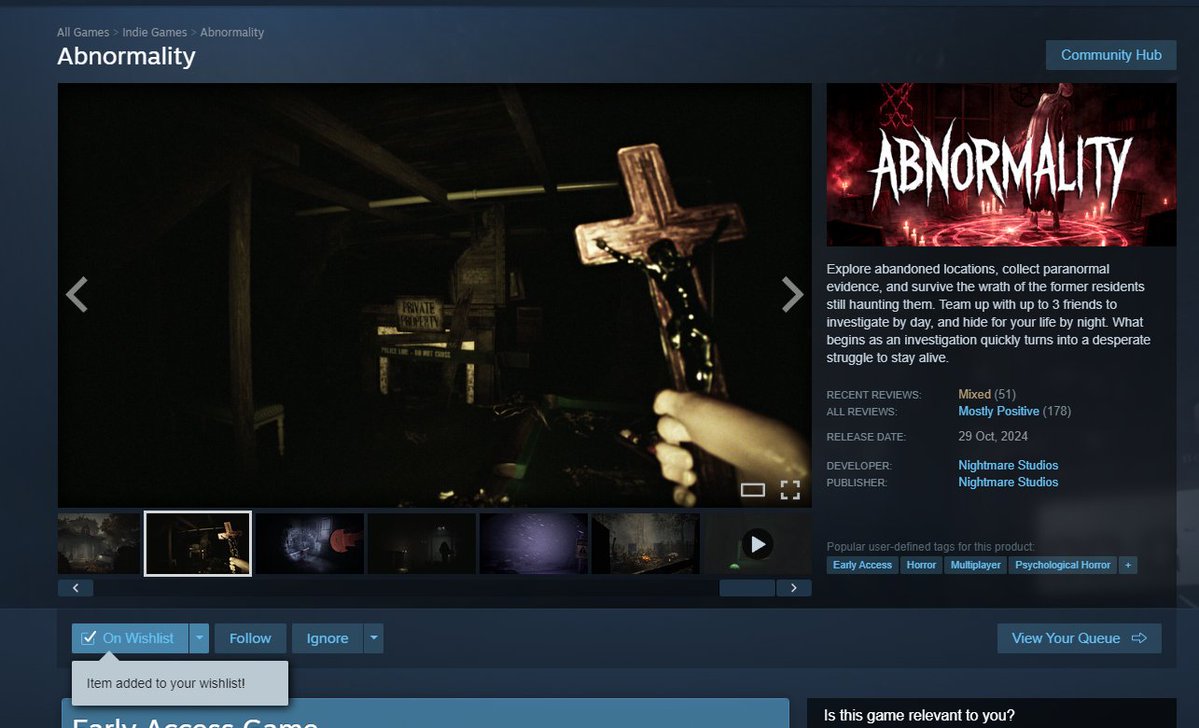Select the dark hallway figure thumbnail
The image size is (1199, 728).
pyautogui.click(x=421, y=544)
